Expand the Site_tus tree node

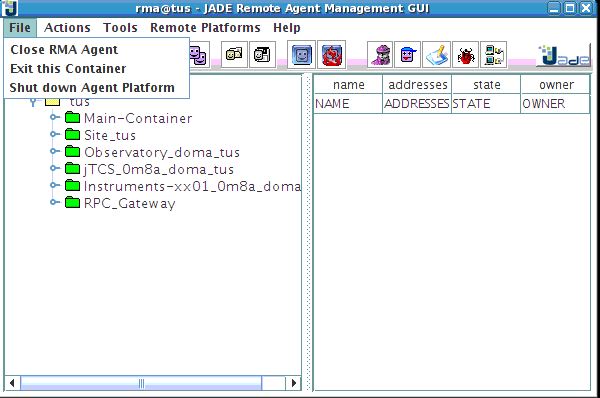[55, 134]
